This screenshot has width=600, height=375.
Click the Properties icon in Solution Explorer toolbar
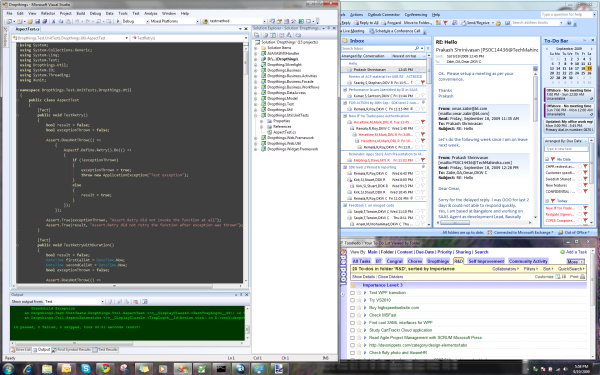(257, 35)
